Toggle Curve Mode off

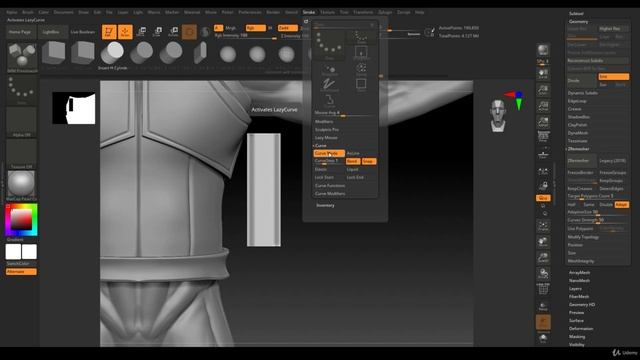point(329,153)
